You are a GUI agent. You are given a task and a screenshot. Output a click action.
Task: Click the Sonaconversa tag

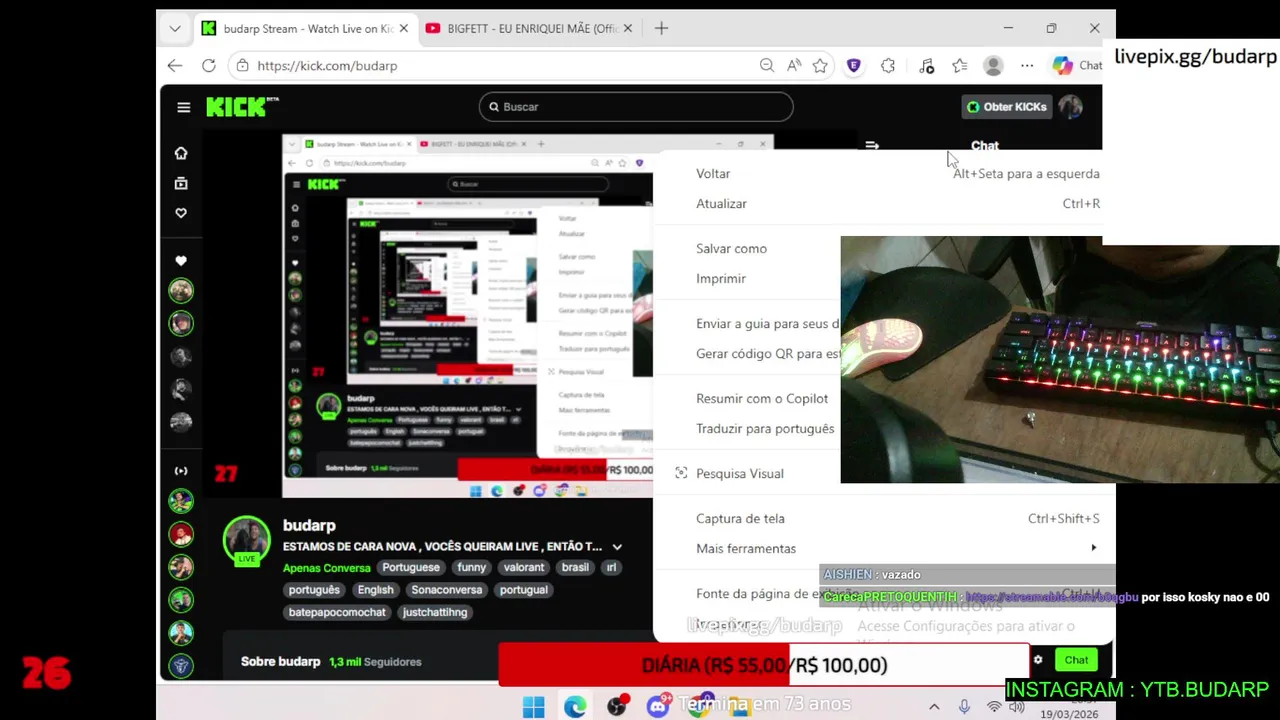(x=447, y=590)
